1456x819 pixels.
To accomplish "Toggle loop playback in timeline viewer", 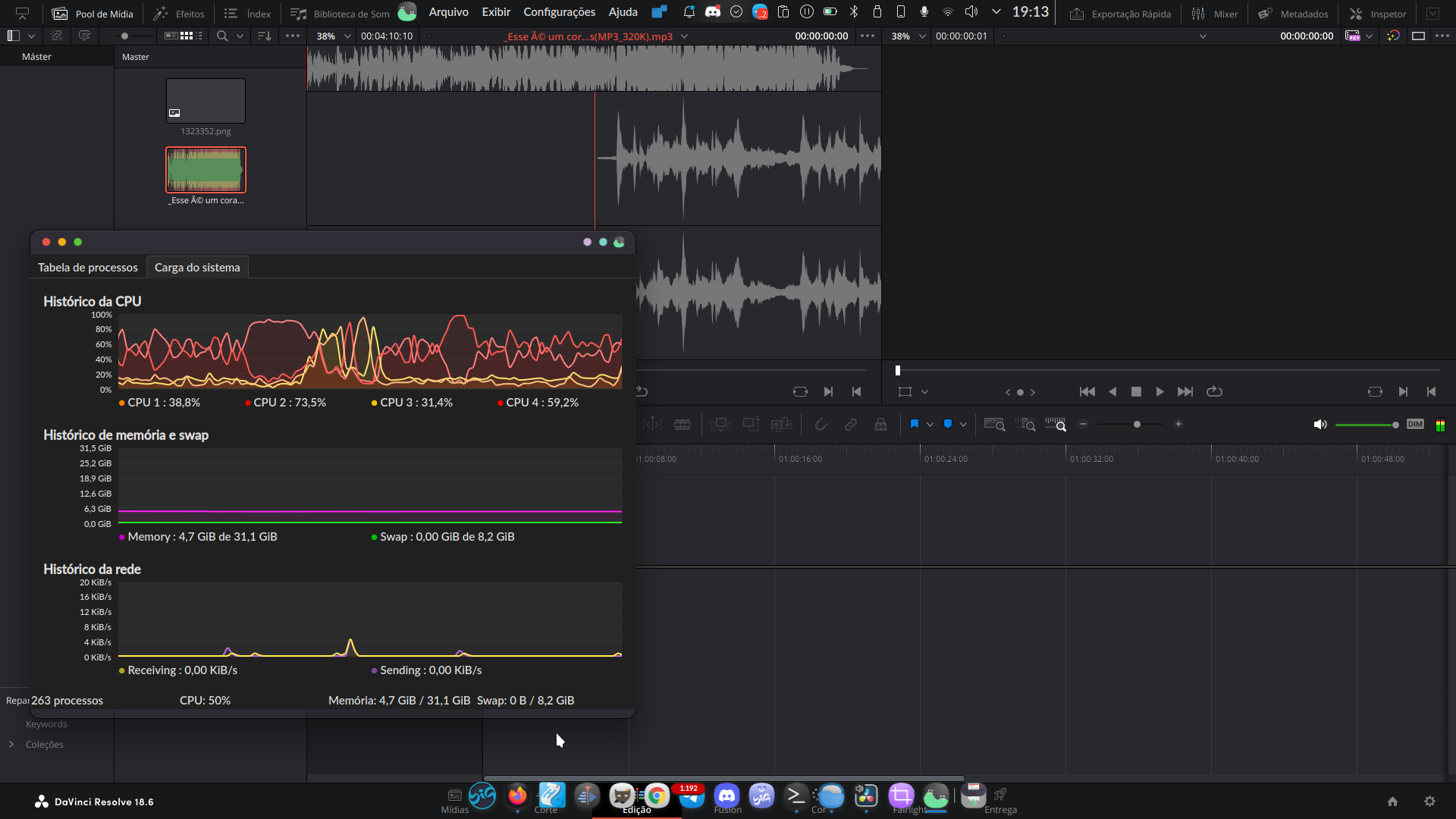I will coord(1214,392).
